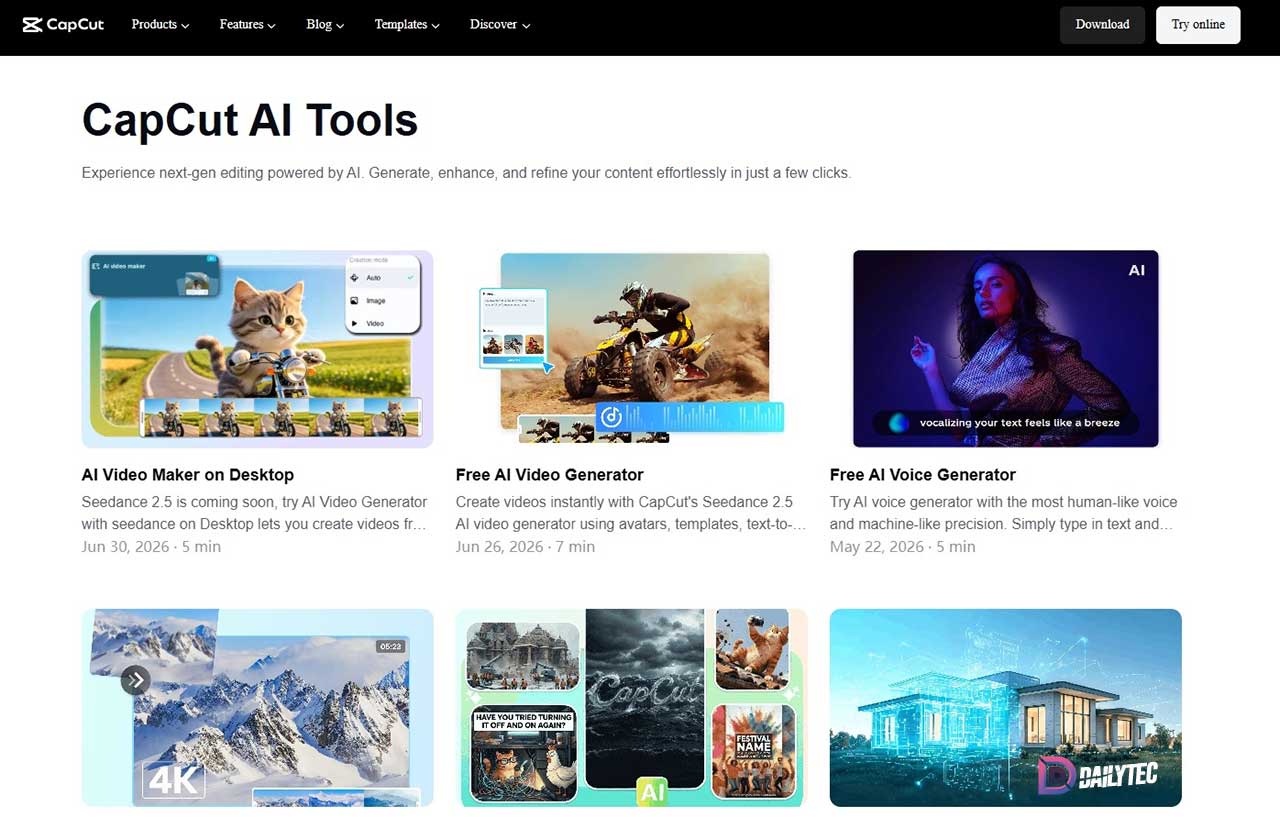Click the CapCut logo in header
Image resolution: width=1280 pixels, height=817 pixels.
(63, 25)
